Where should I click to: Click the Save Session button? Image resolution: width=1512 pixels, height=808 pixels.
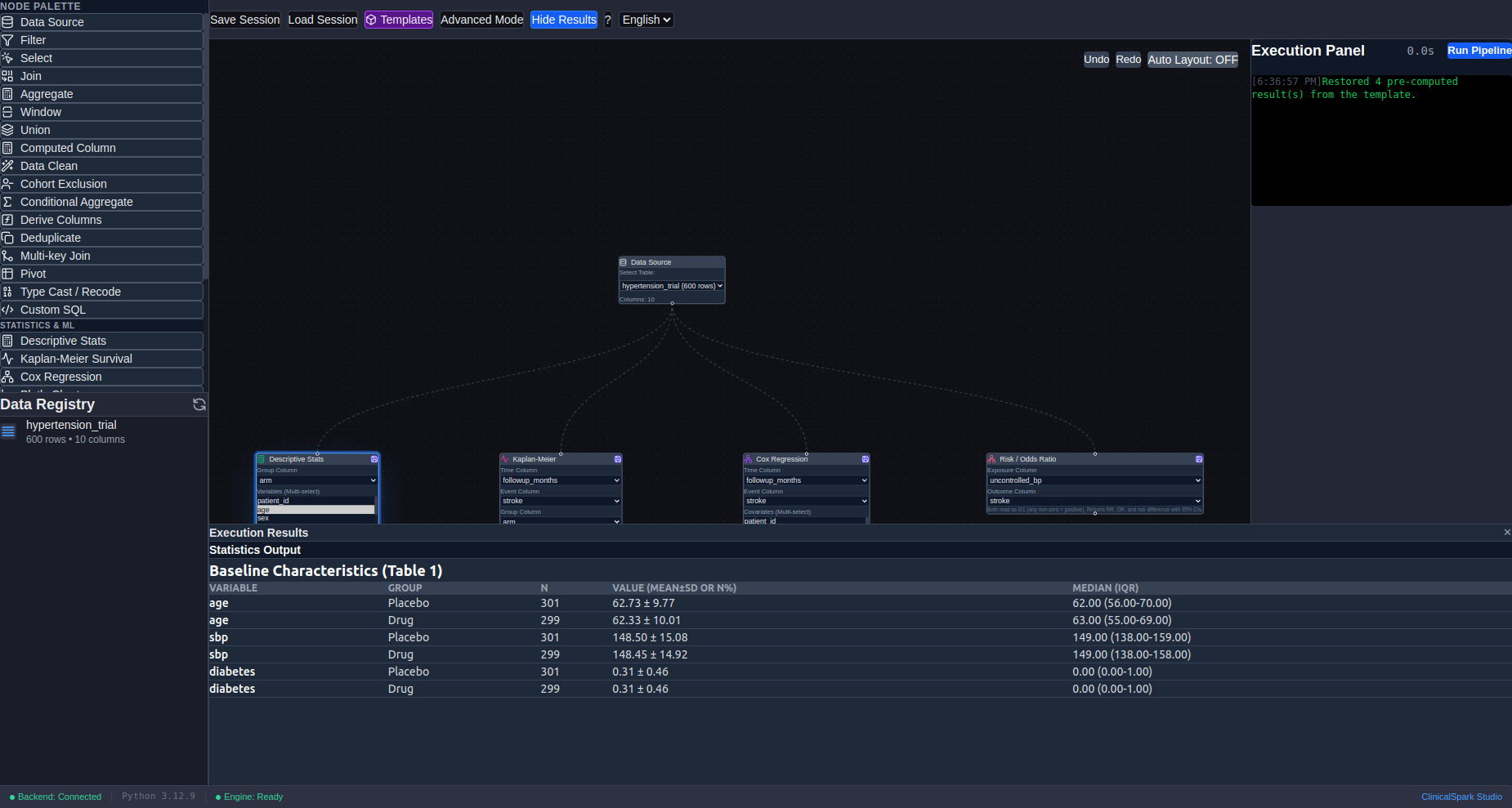tap(245, 20)
